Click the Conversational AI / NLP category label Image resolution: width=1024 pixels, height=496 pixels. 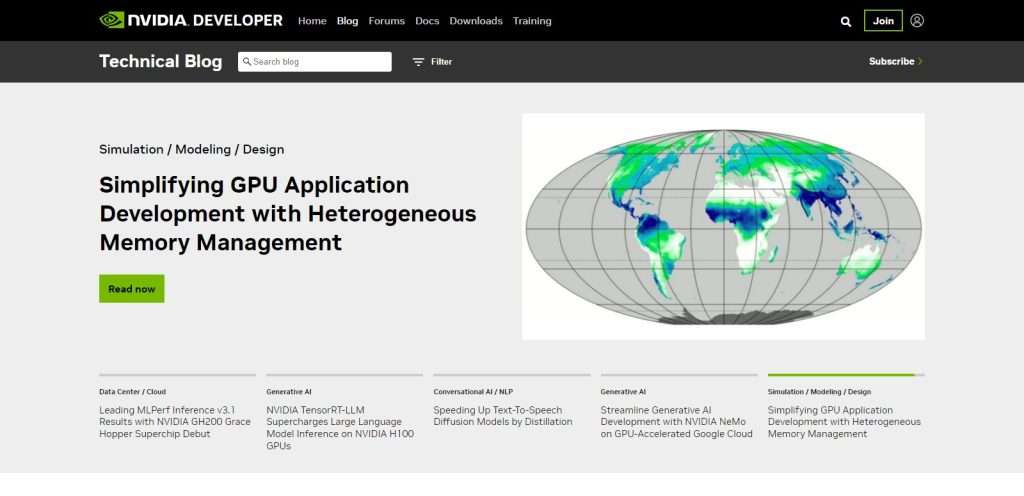click(x=473, y=392)
